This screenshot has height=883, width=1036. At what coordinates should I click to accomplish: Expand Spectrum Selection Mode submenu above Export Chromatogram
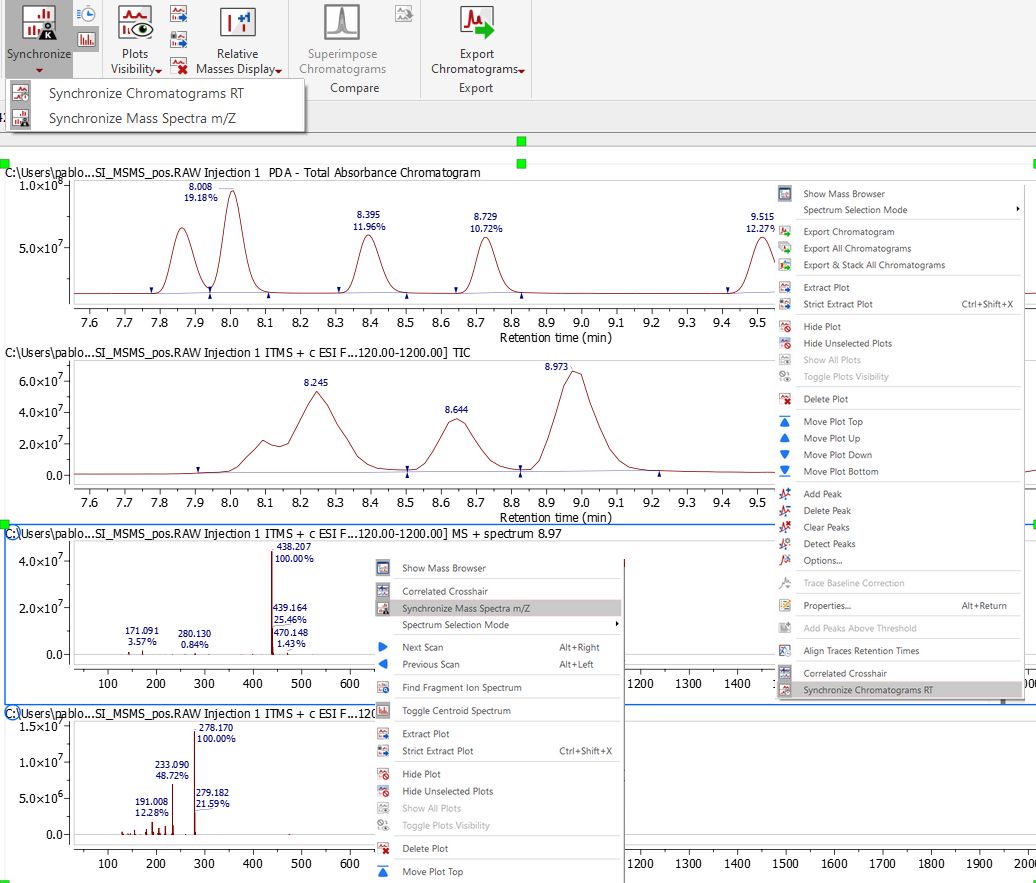(x=899, y=210)
